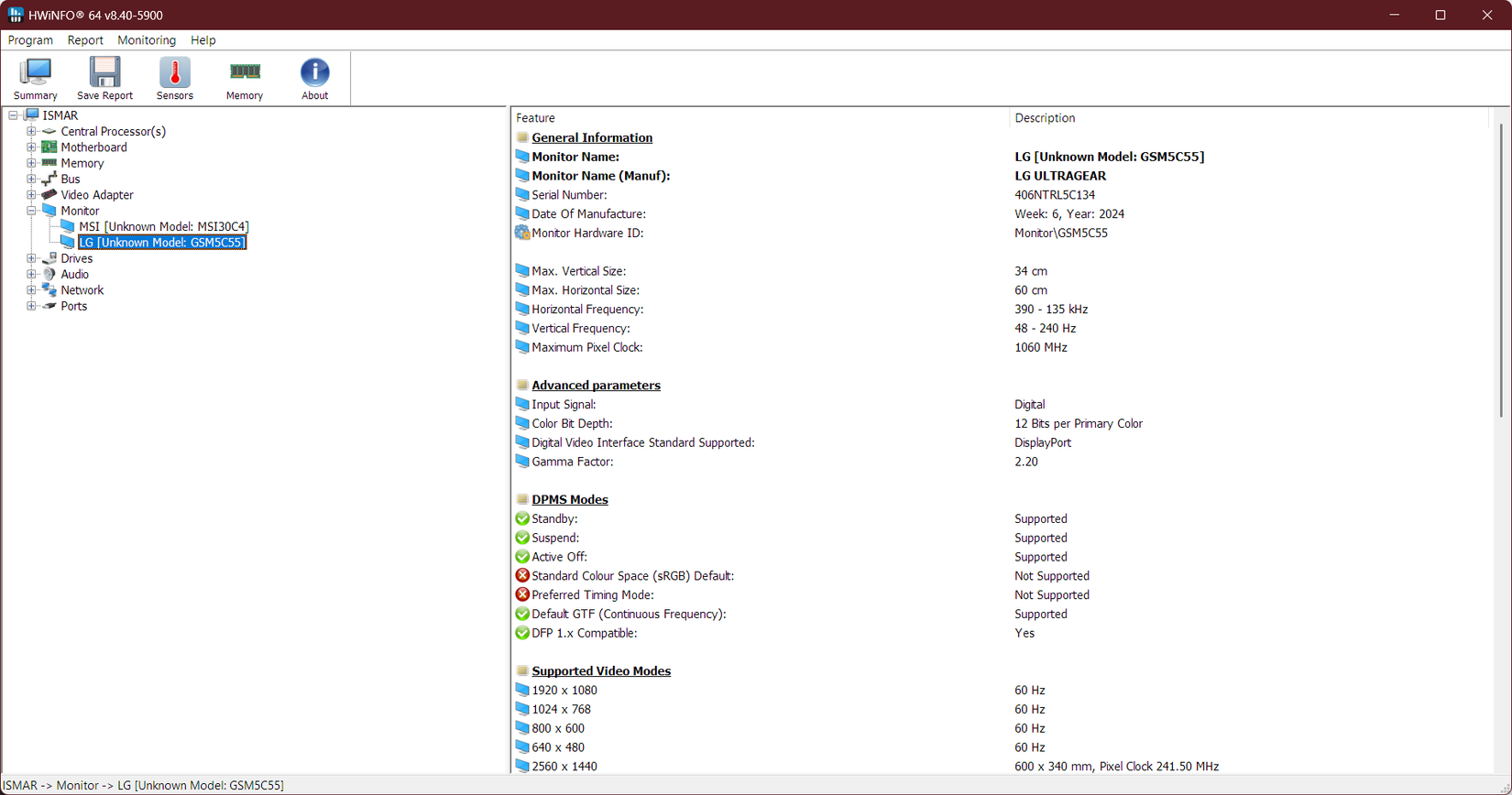1512x795 pixels.
Task: Click the Motherboard icon in tree
Action: click(x=49, y=147)
